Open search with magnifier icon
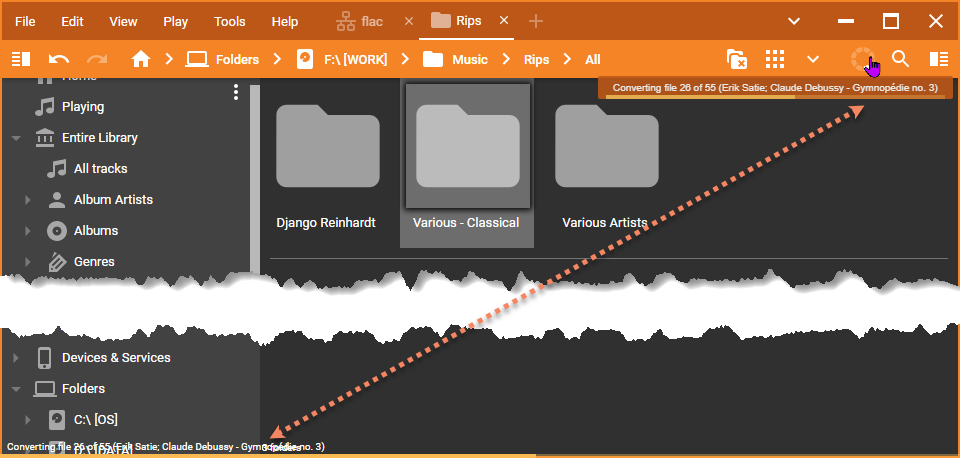This screenshot has width=960, height=458. click(901, 59)
